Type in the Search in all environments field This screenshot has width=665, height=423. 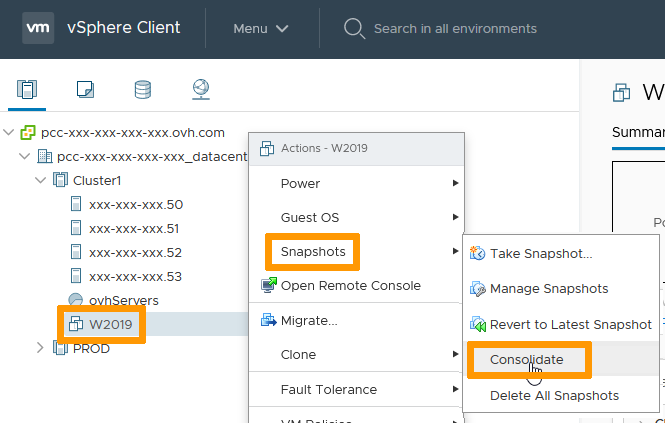point(455,29)
